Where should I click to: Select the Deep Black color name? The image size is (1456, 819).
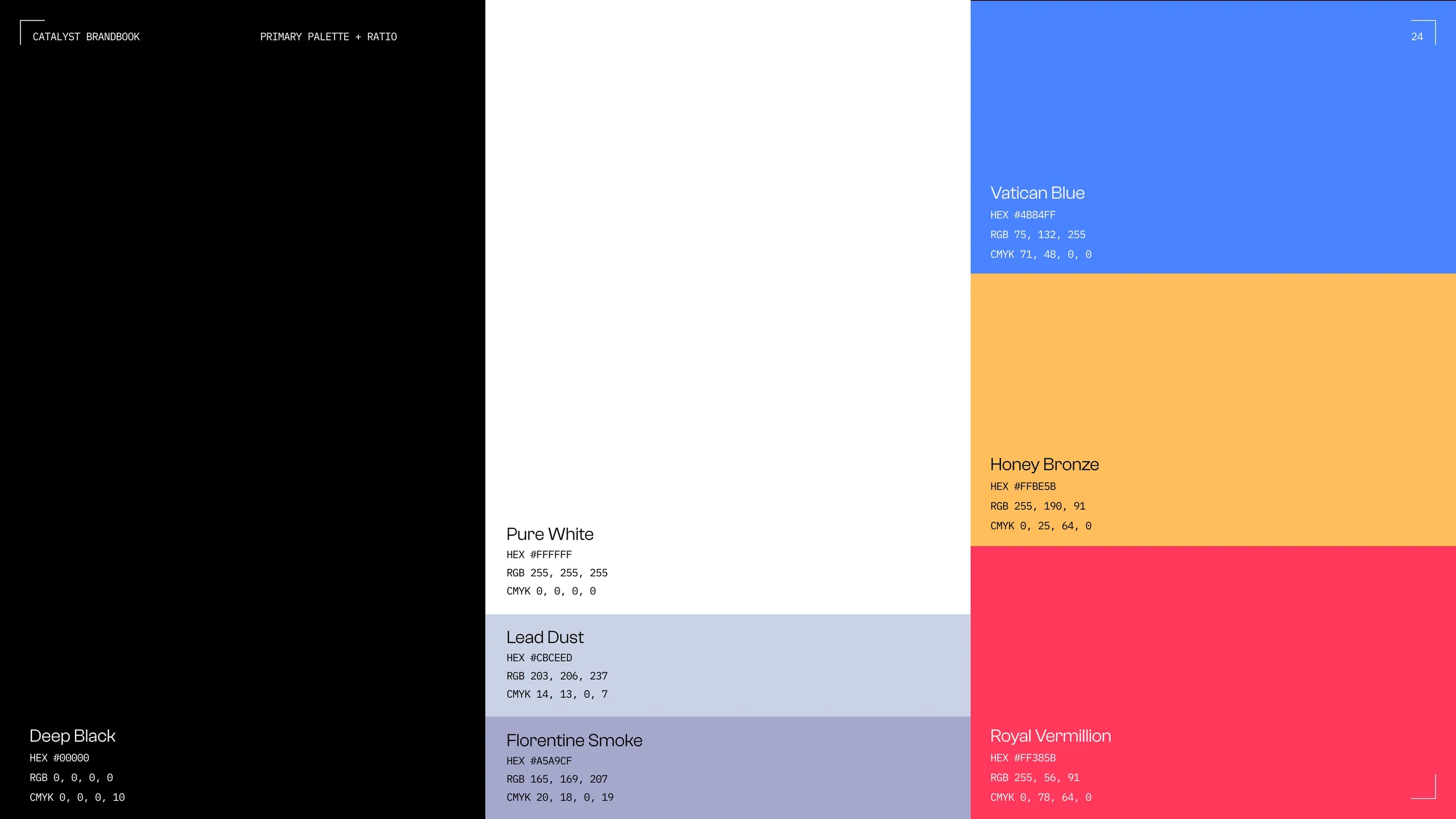(72, 736)
